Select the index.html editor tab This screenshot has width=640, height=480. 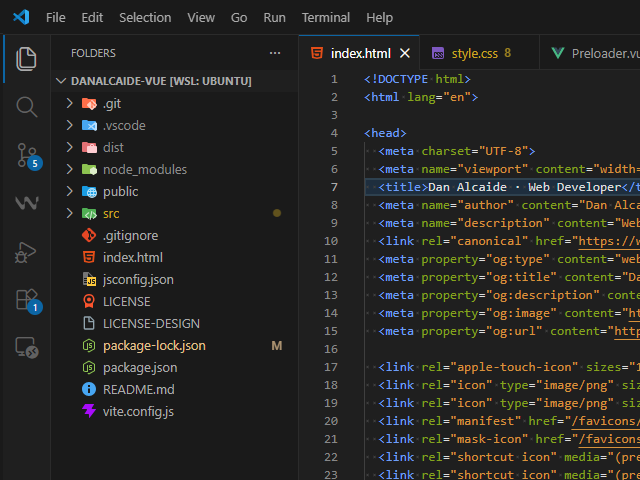[x=361, y=53]
